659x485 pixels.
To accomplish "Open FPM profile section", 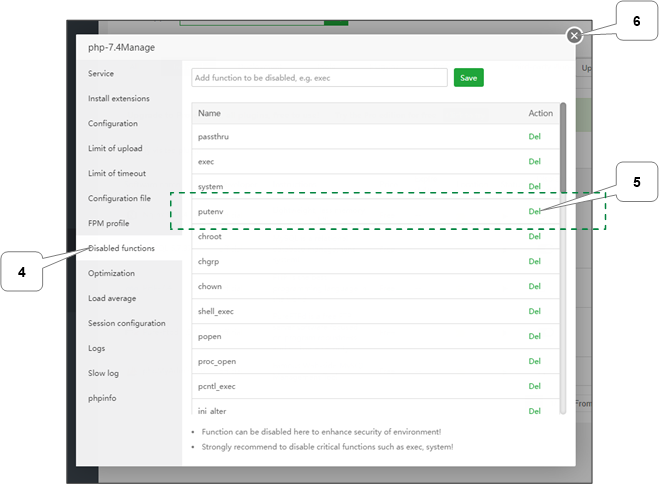I will (108, 223).
